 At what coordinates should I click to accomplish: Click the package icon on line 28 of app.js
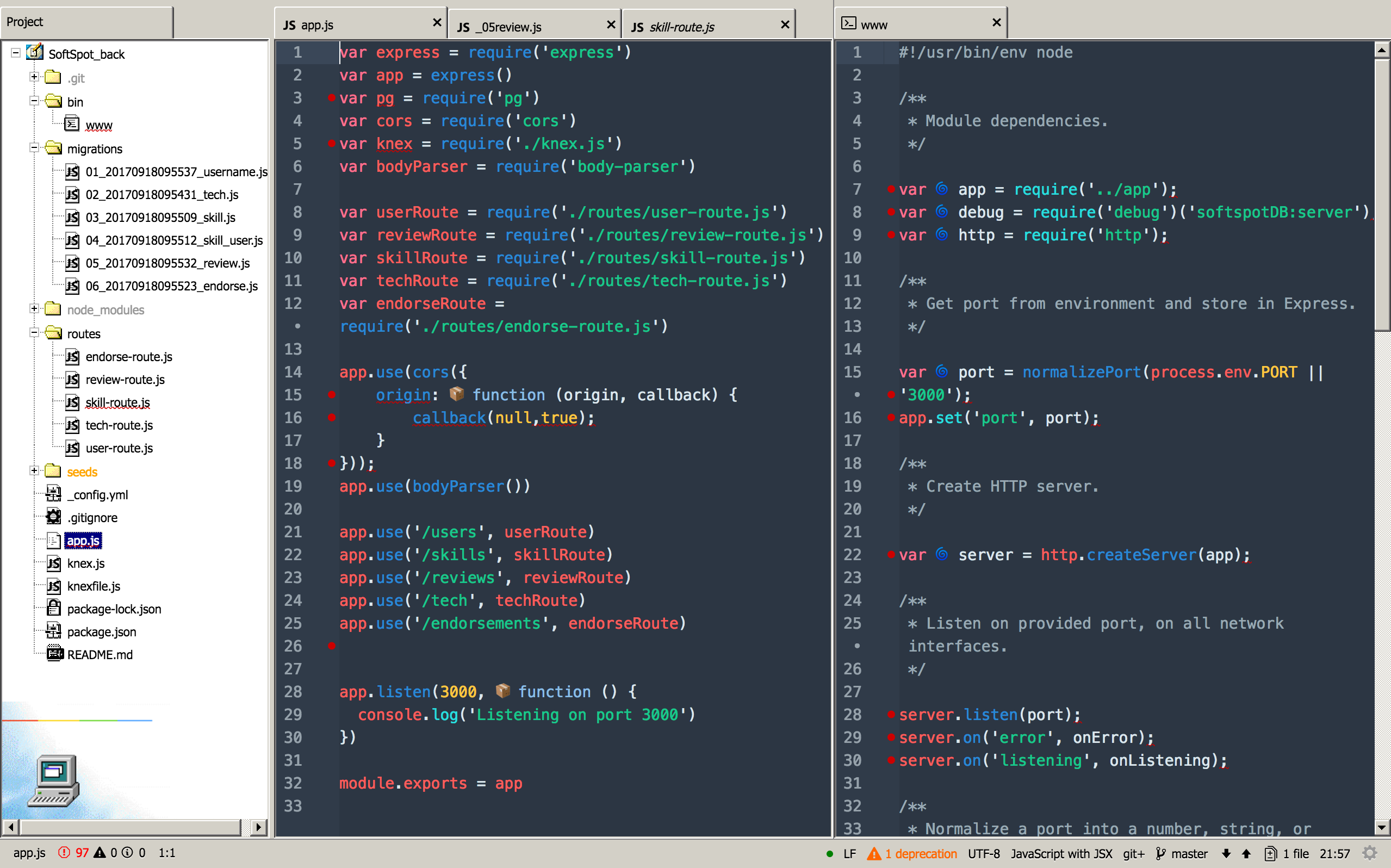point(502,691)
